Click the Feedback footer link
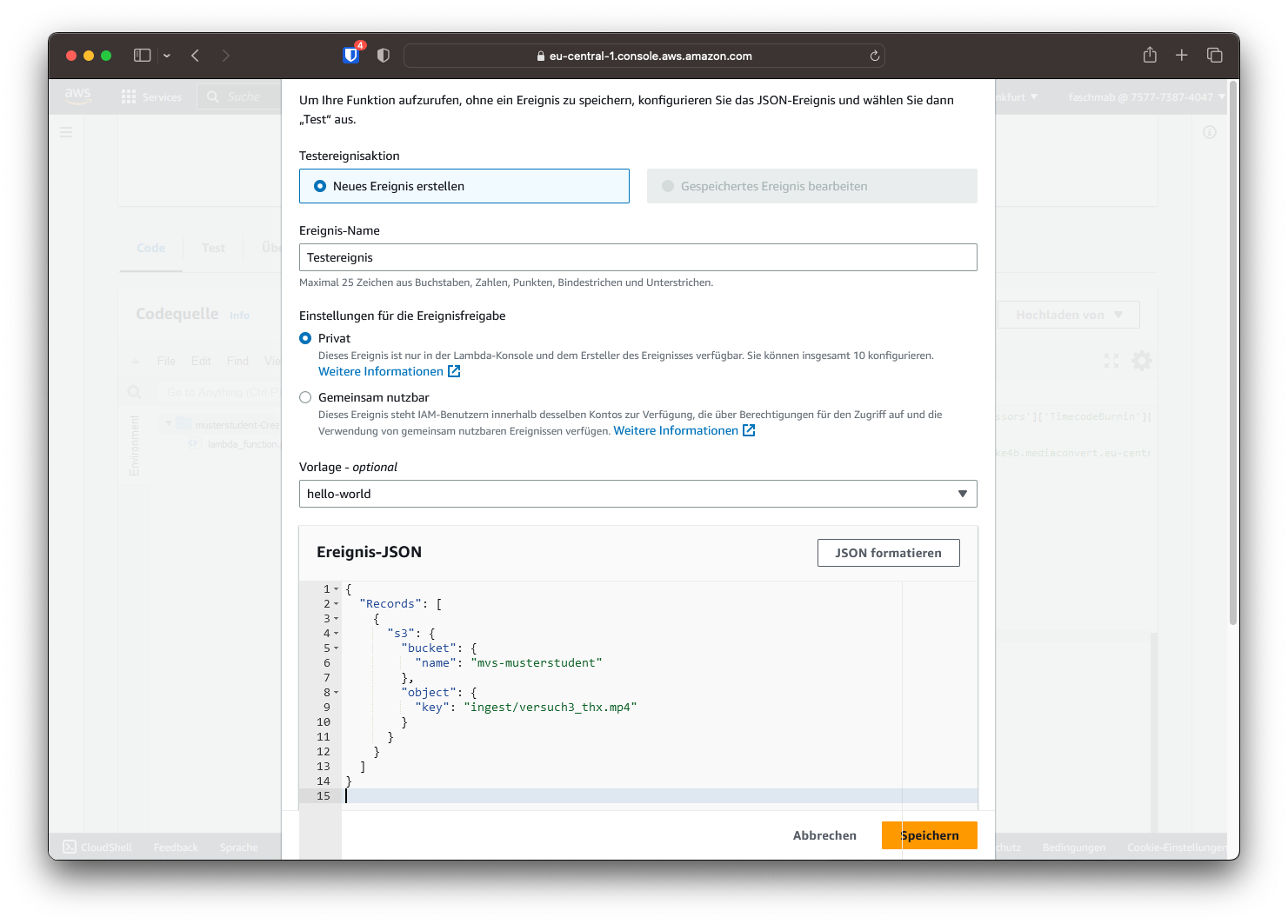The width and height of the screenshot is (1288, 924). point(176,848)
